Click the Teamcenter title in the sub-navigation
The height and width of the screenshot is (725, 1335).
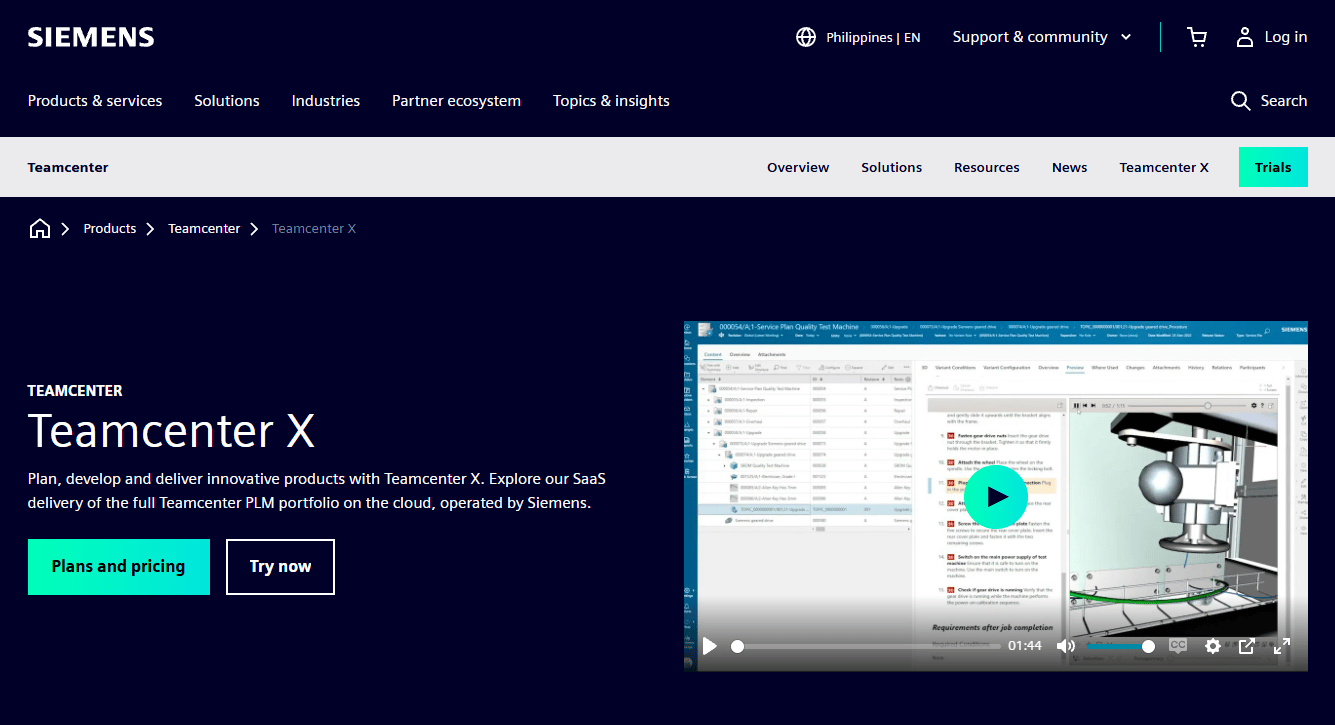[68, 167]
